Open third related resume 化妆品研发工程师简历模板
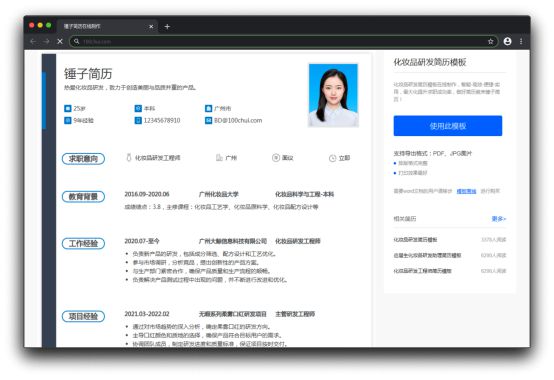This screenshot has width=554, height=380. [422, 271]
